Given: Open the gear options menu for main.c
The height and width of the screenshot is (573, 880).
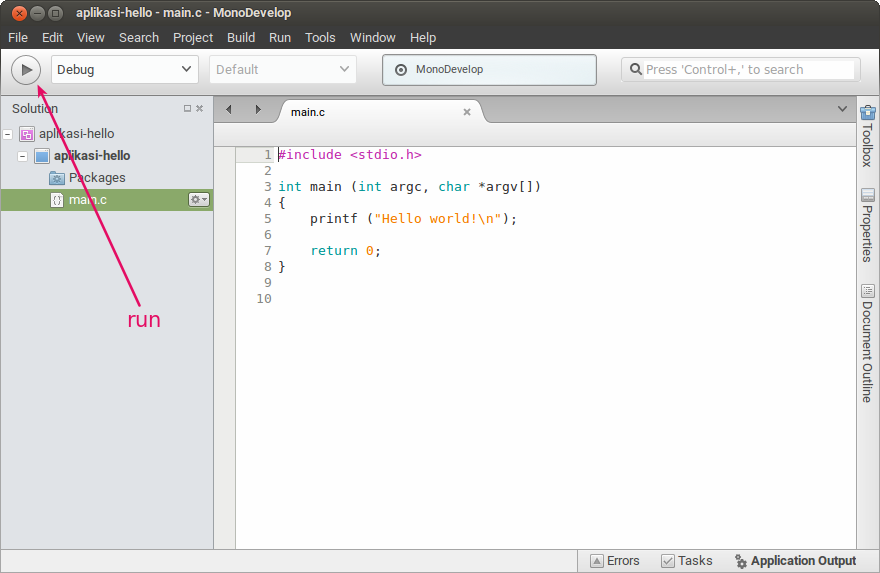Looking at the screenshot, I should (x=199, y=199).
